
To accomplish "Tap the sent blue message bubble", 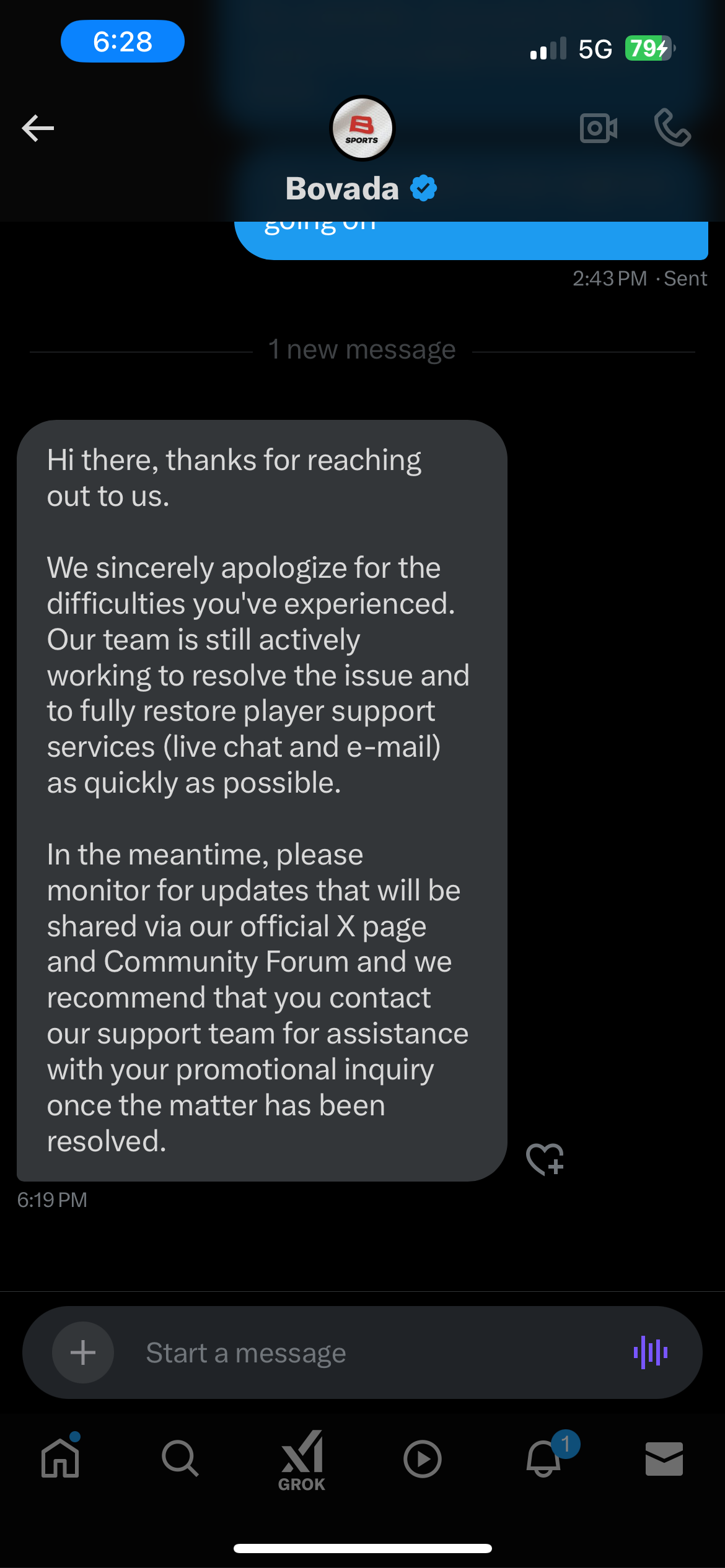I will point(471,240).
